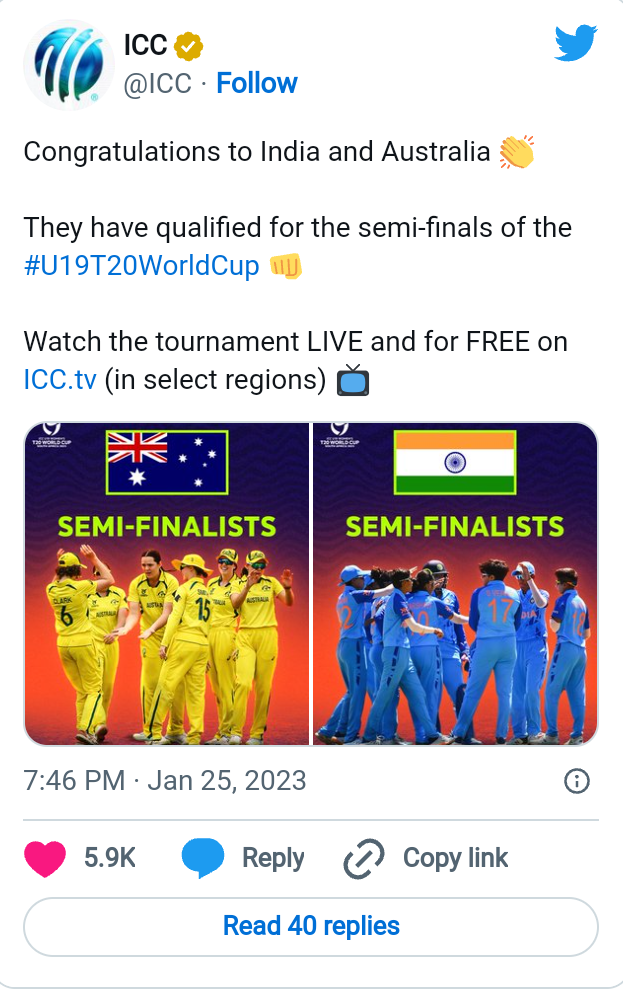Open the India semi-finalists image
Screen dimensions: 623x992
[x=455, y=584]
